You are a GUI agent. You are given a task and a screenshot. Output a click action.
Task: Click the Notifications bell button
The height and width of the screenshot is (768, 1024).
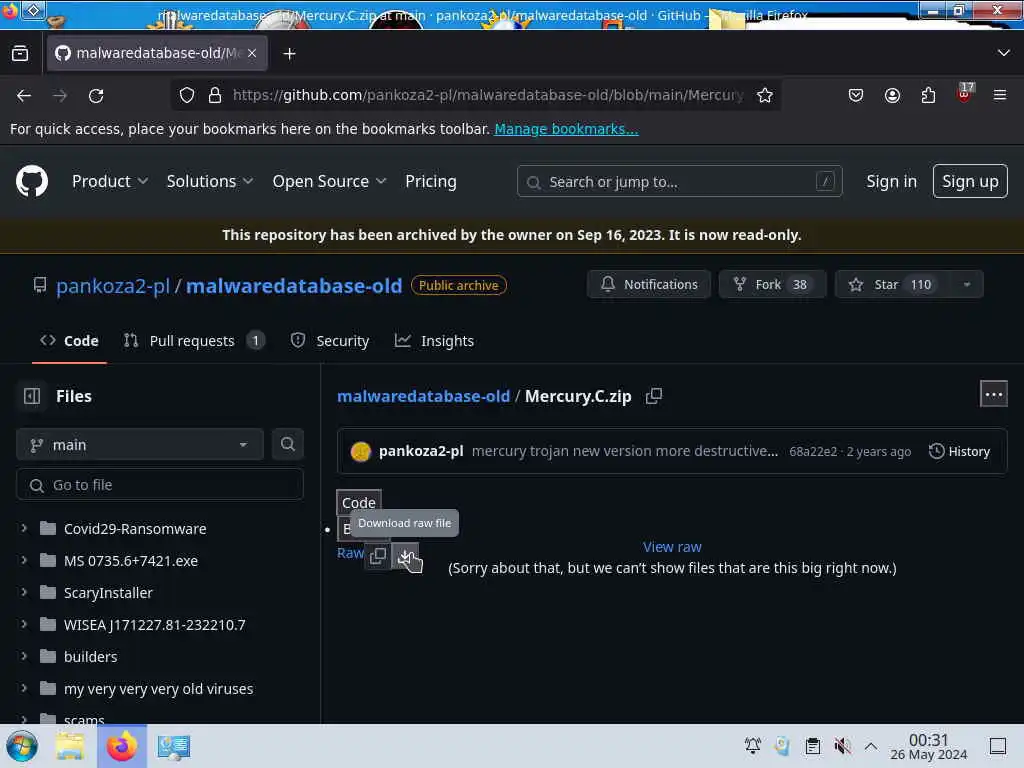click(648, 284)
